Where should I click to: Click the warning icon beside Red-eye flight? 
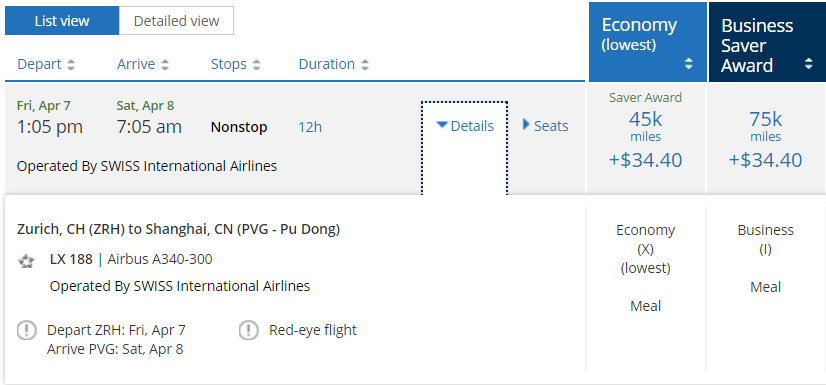249,331
